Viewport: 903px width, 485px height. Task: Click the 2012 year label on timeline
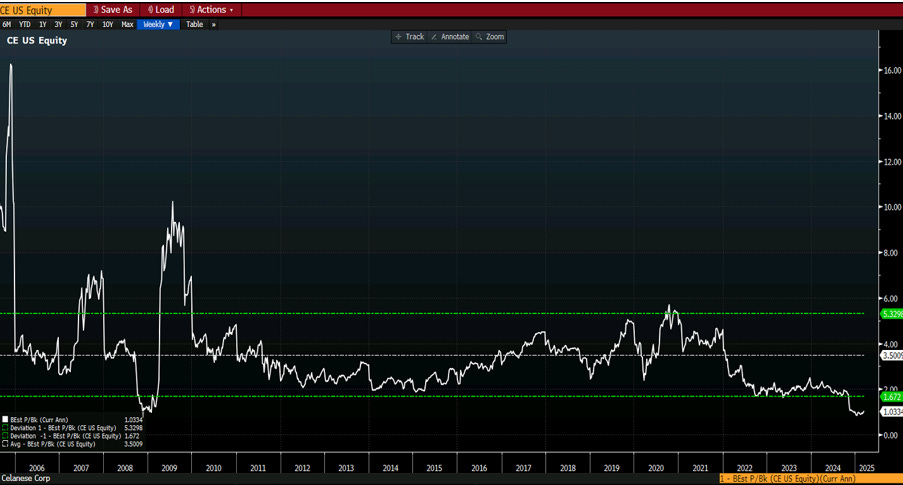point(302,468)
